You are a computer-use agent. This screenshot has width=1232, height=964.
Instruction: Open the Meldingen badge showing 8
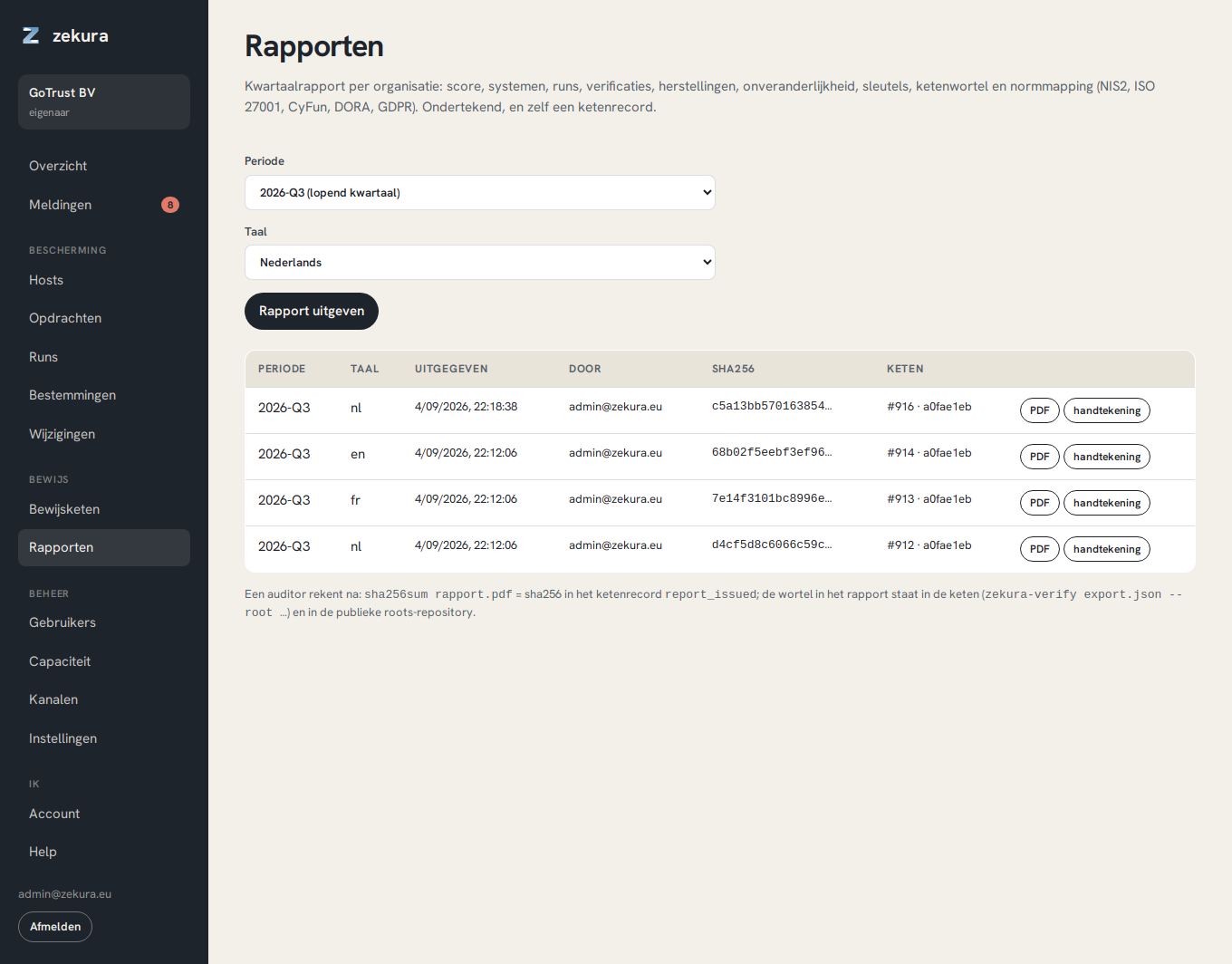170,205
